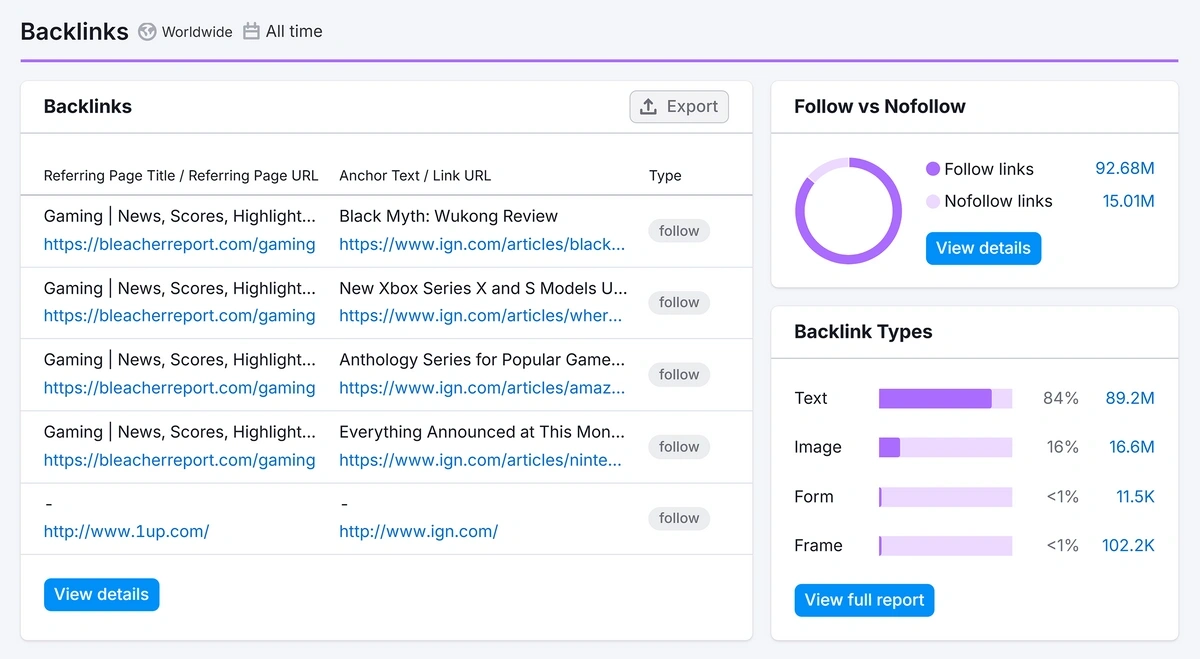Open ign.com link under Anthology Series

pos(482,388)
